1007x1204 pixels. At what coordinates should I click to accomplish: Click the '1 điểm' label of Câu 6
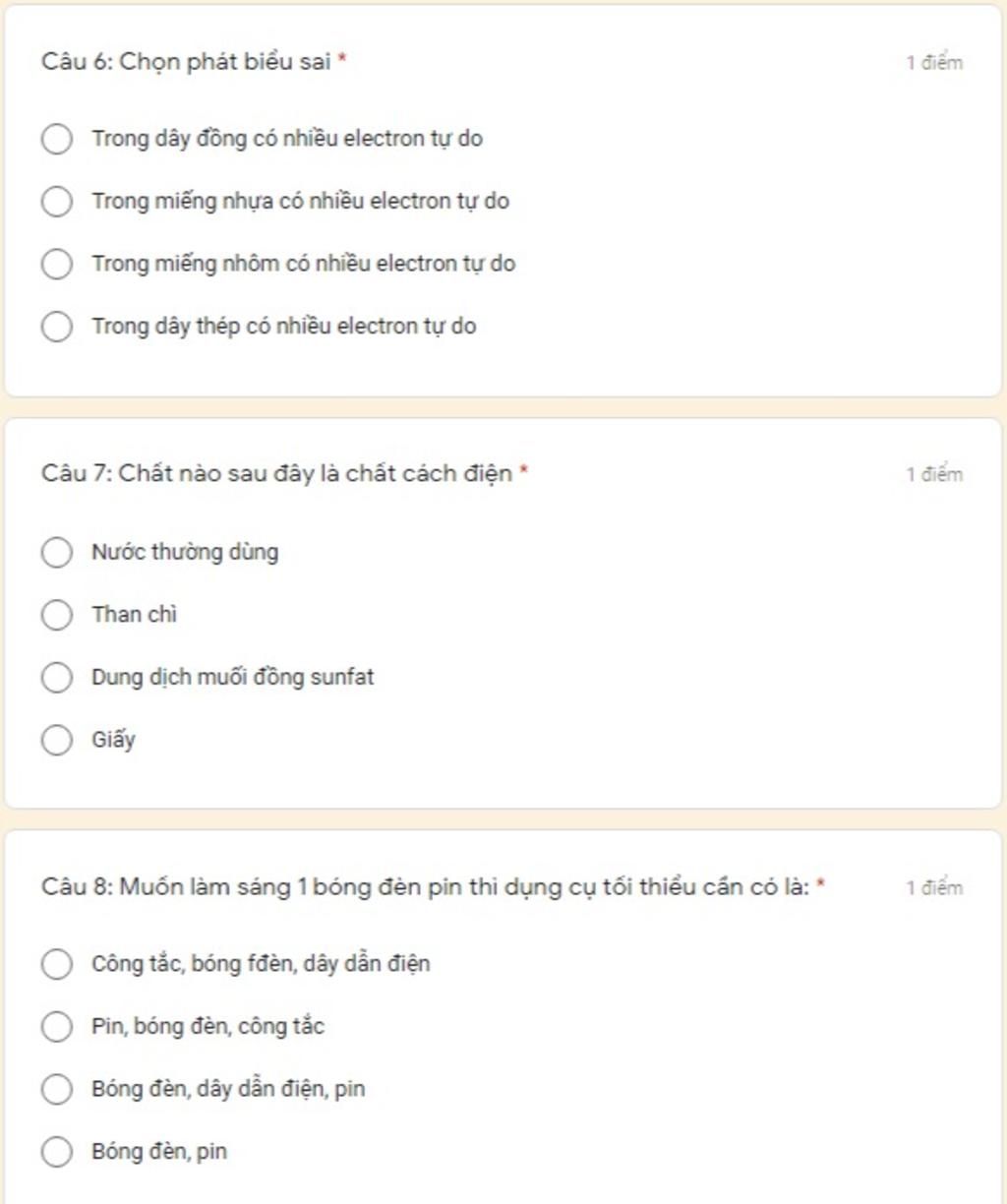934,63
